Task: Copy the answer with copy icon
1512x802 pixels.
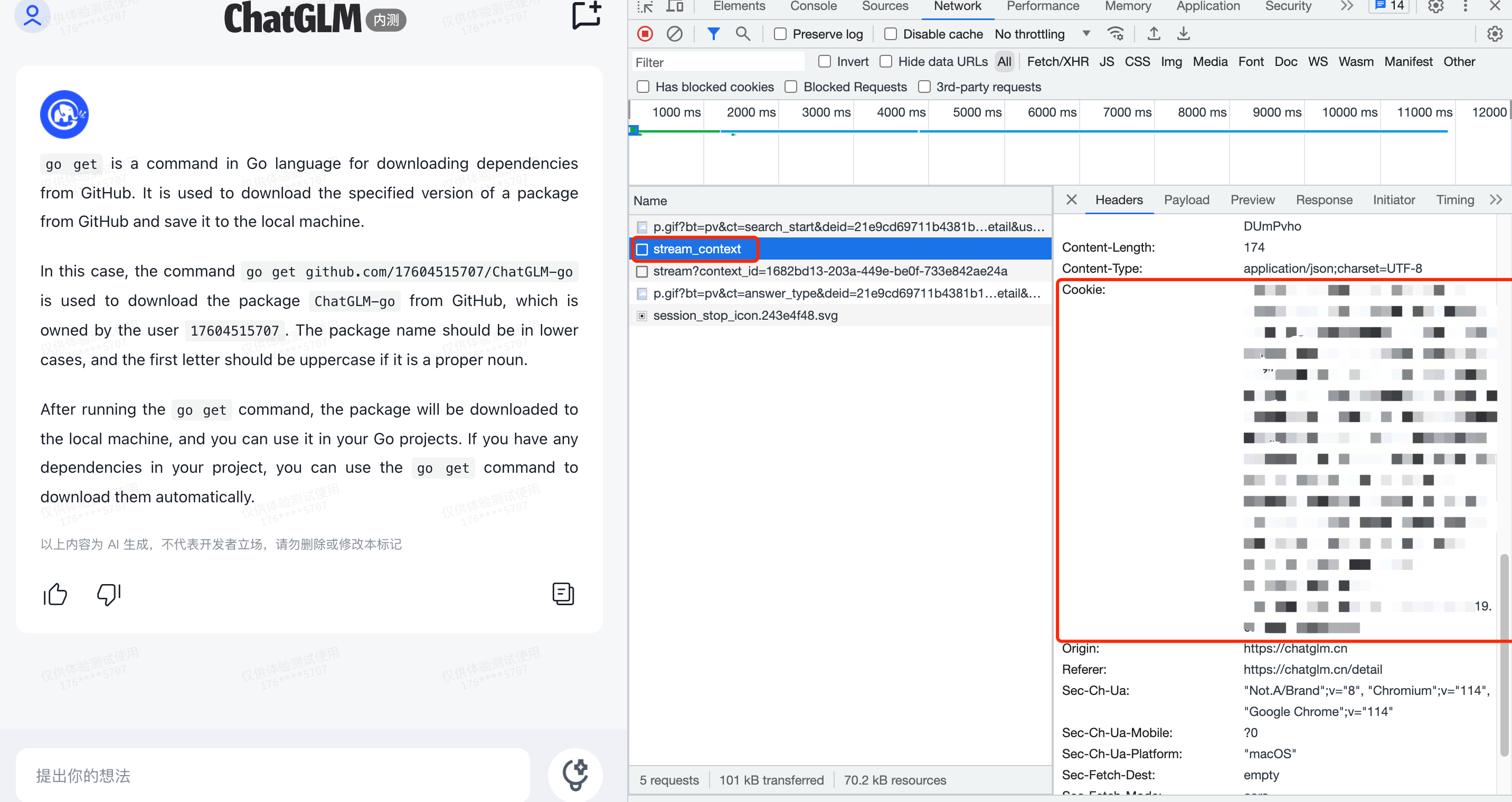Action: click(x=562, y=594)
